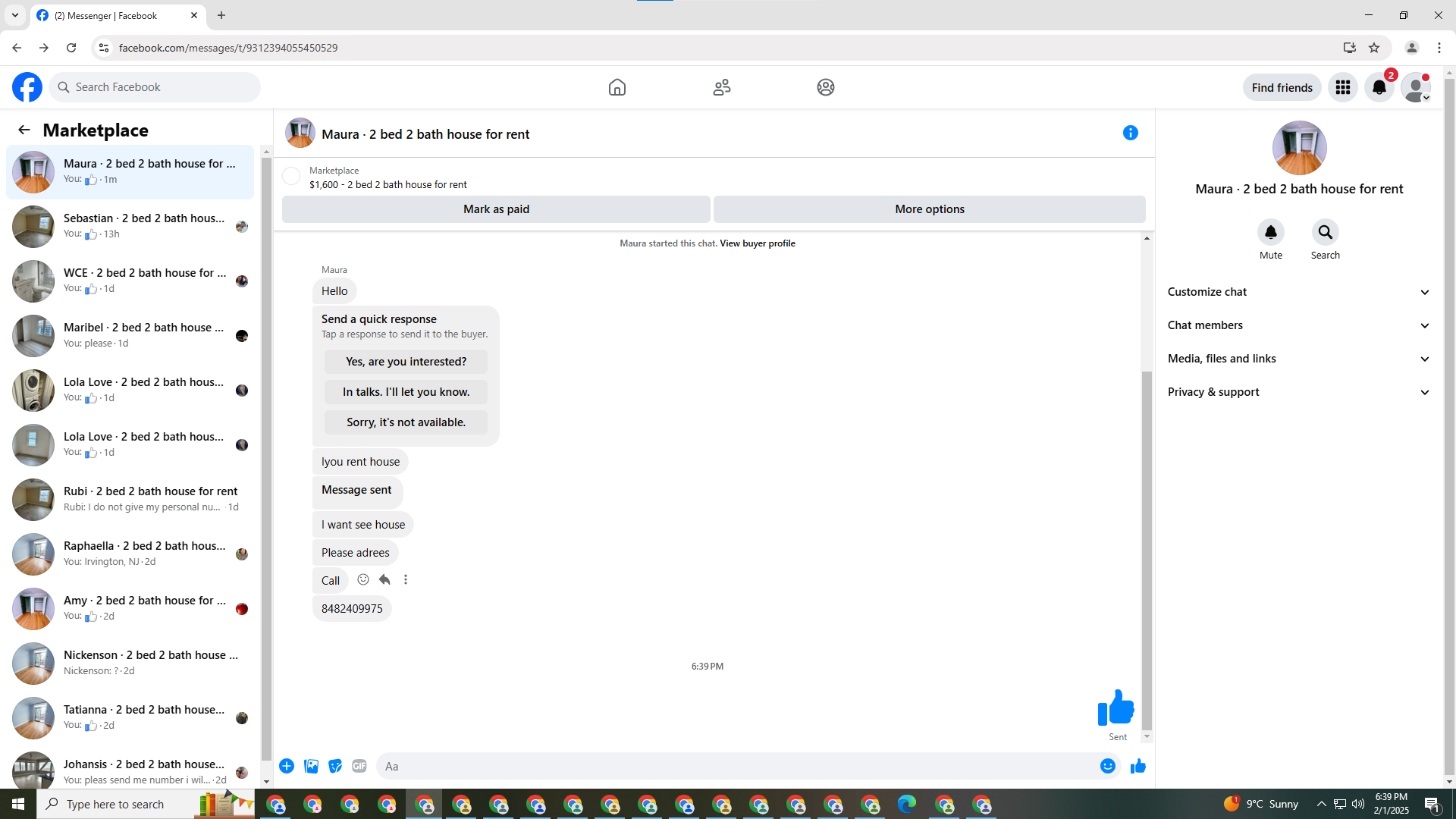React to the Call message
Screen dimensions: 1456x819
click(363, 579)
